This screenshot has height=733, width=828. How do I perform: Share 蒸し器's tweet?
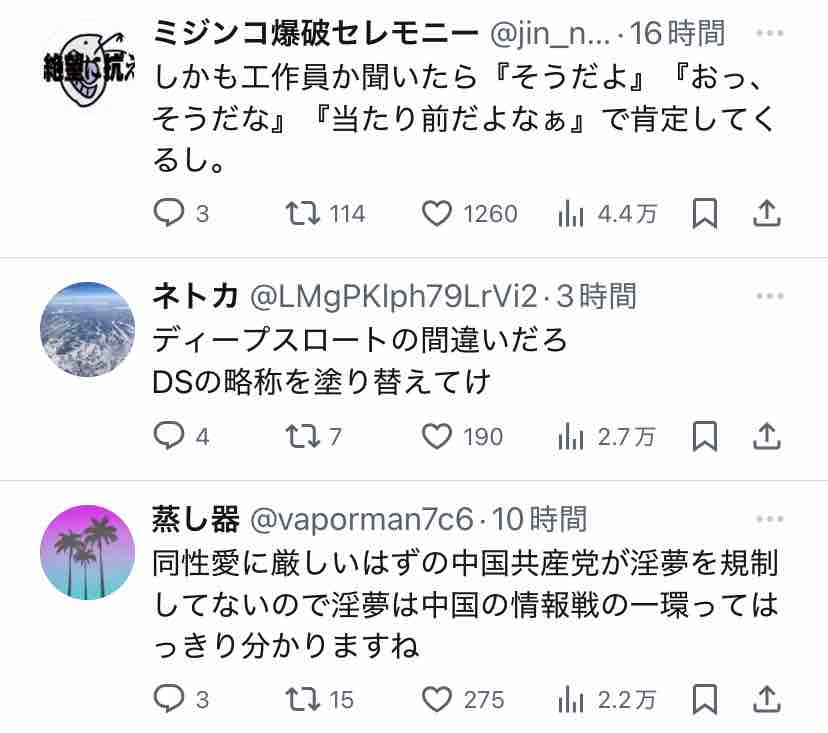(x=766, y=699)
